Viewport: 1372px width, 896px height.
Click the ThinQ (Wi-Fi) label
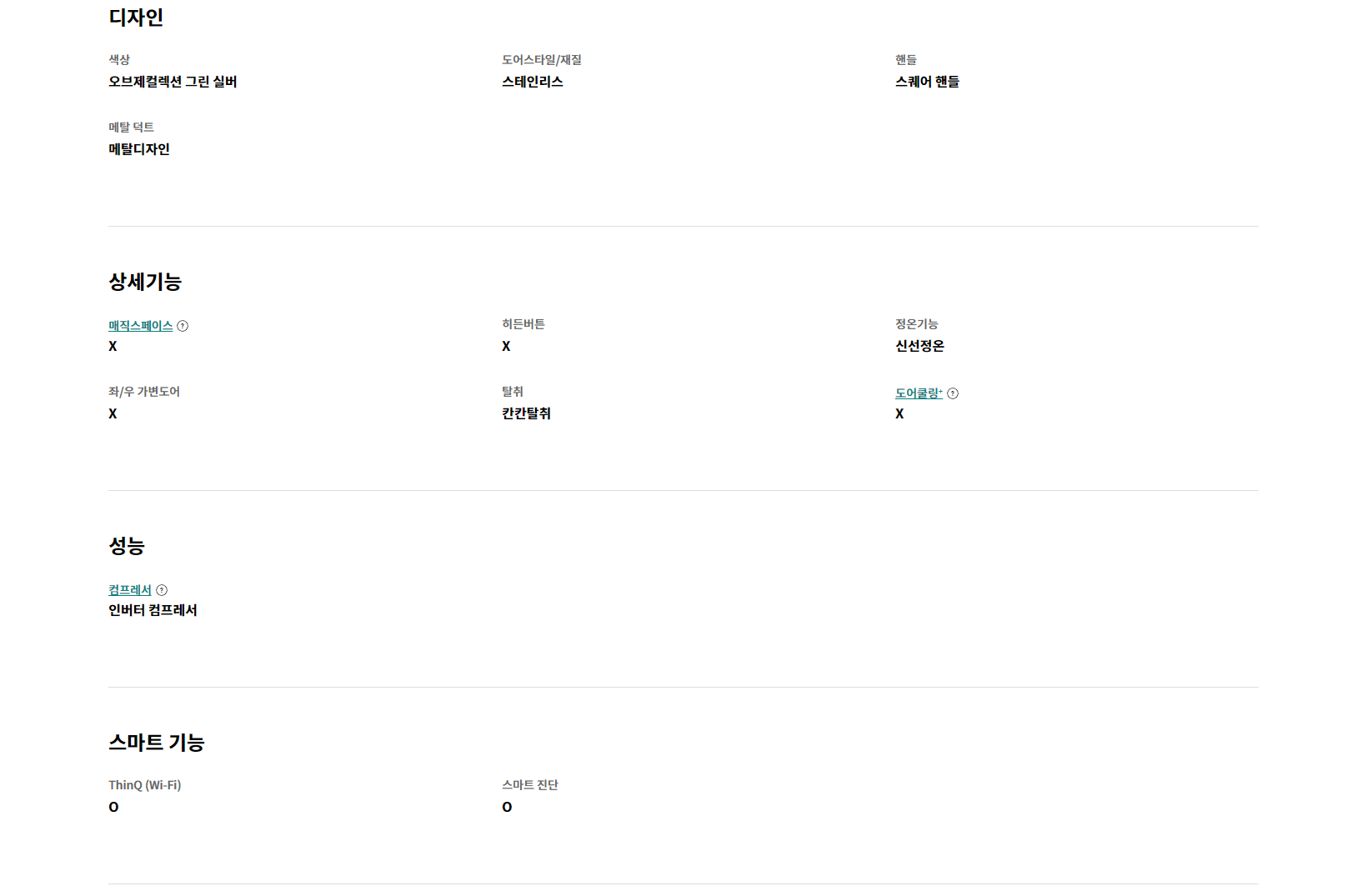(x=145, y=785)
